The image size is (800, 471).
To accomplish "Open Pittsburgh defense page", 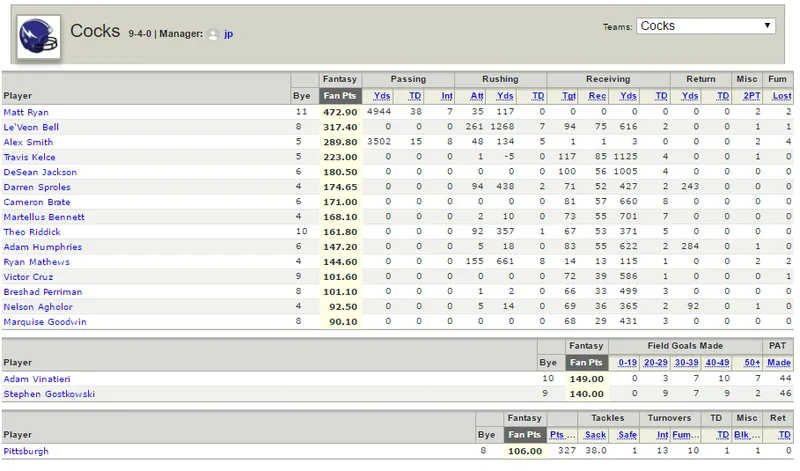I will tap(26, 452).
